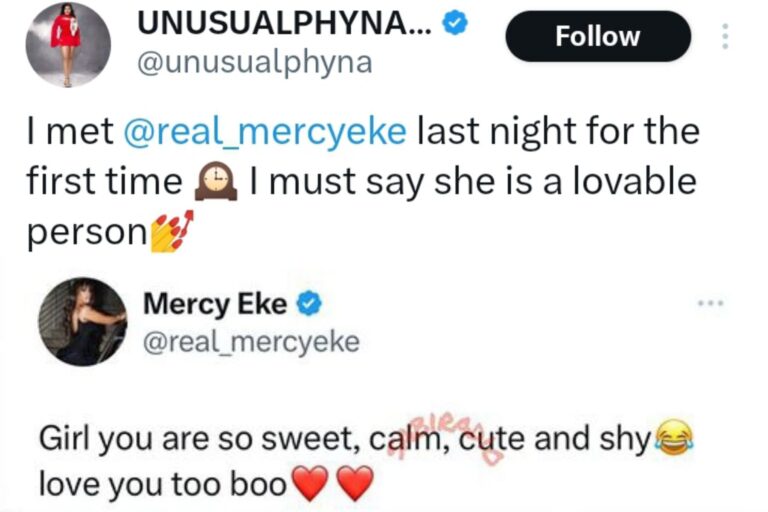This screenshot has height=512, width=768.
Task: Click the Follow button
Action: pos(598,36)
